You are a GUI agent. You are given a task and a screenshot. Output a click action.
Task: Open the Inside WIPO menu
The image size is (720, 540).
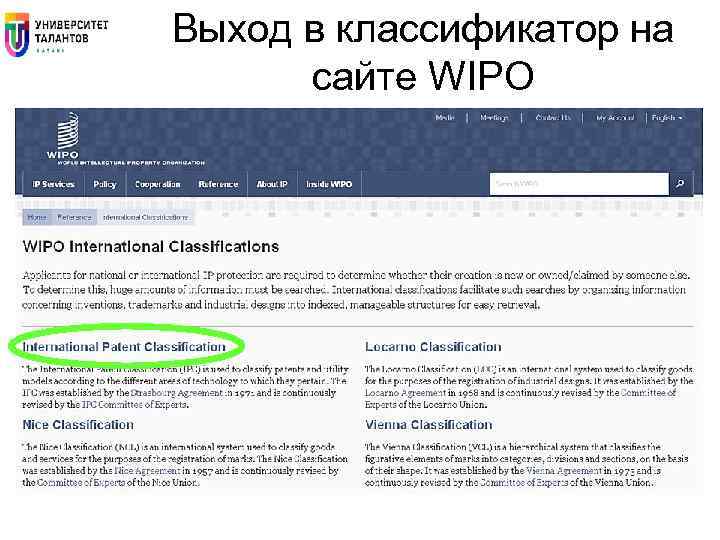pyautogui.click(x=329, y=184)
